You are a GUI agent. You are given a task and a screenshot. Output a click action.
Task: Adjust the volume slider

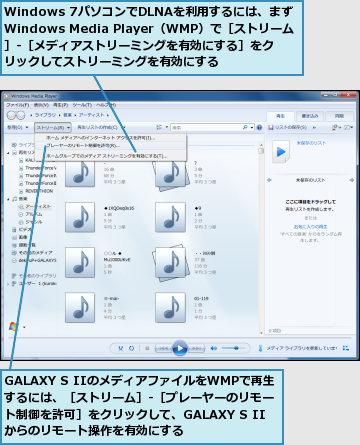[233, 348]
